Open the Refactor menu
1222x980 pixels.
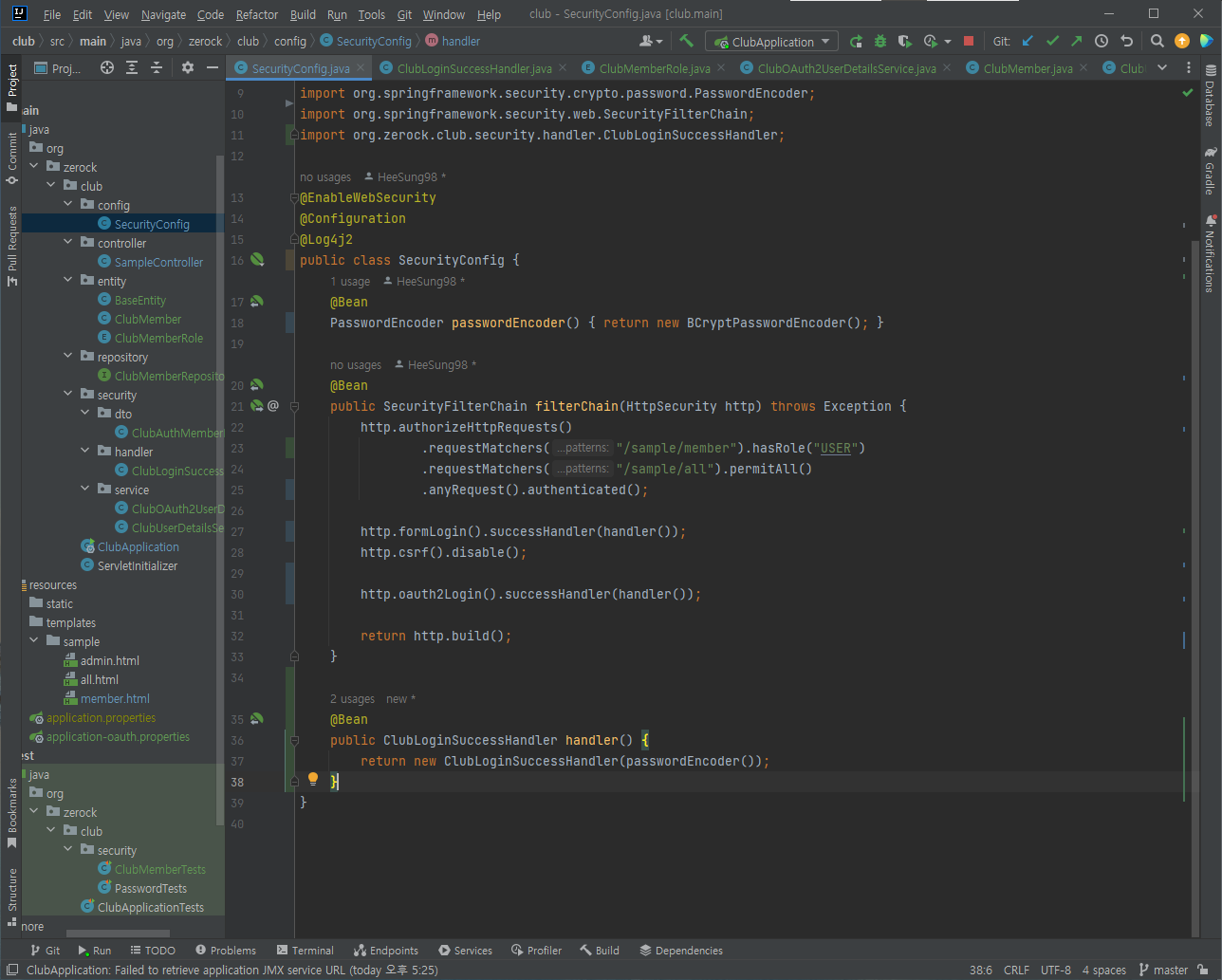[x=257, y=14]
